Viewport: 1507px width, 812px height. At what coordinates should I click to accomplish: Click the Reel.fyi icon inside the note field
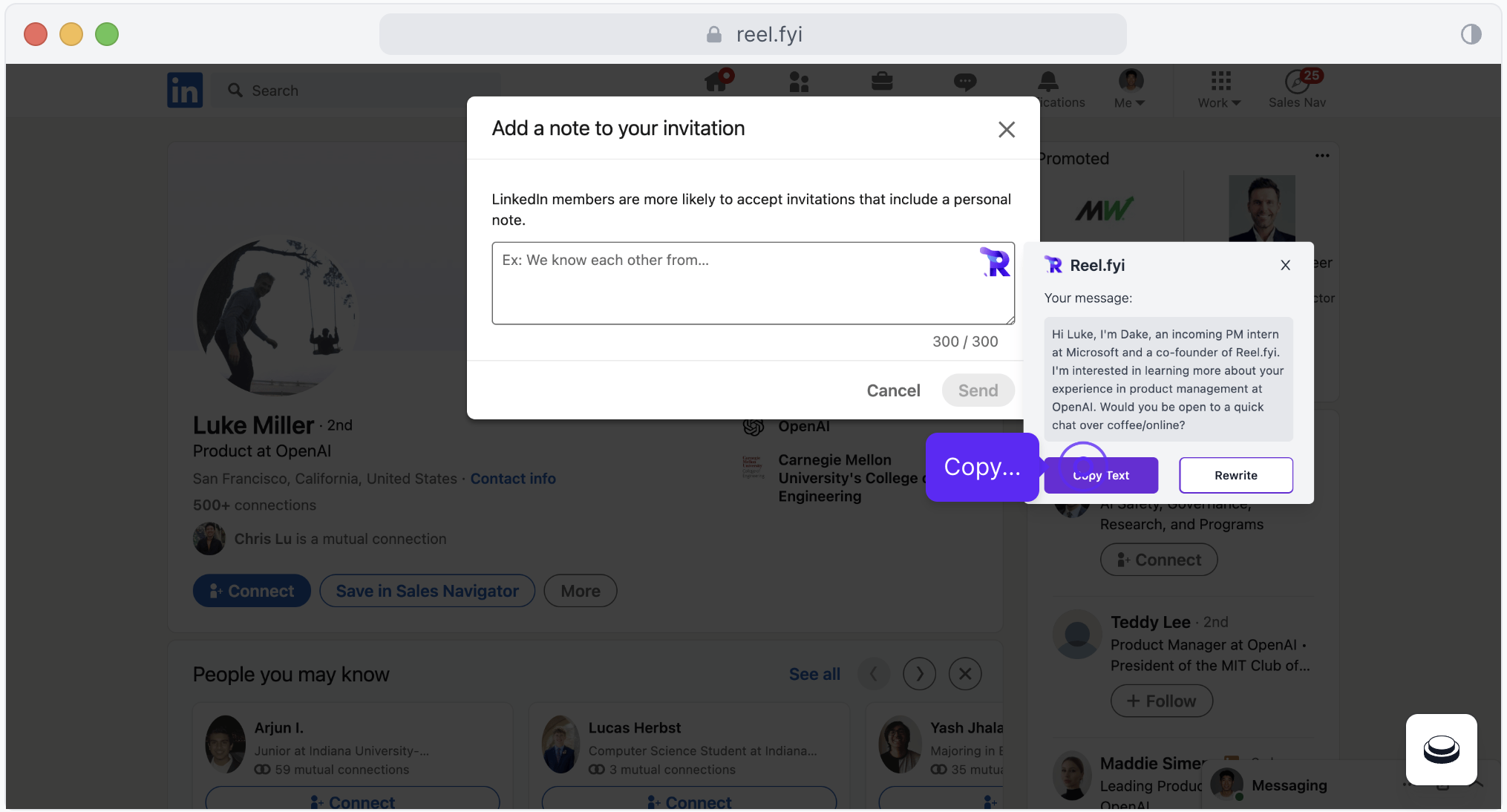click(x=995, y=262)
